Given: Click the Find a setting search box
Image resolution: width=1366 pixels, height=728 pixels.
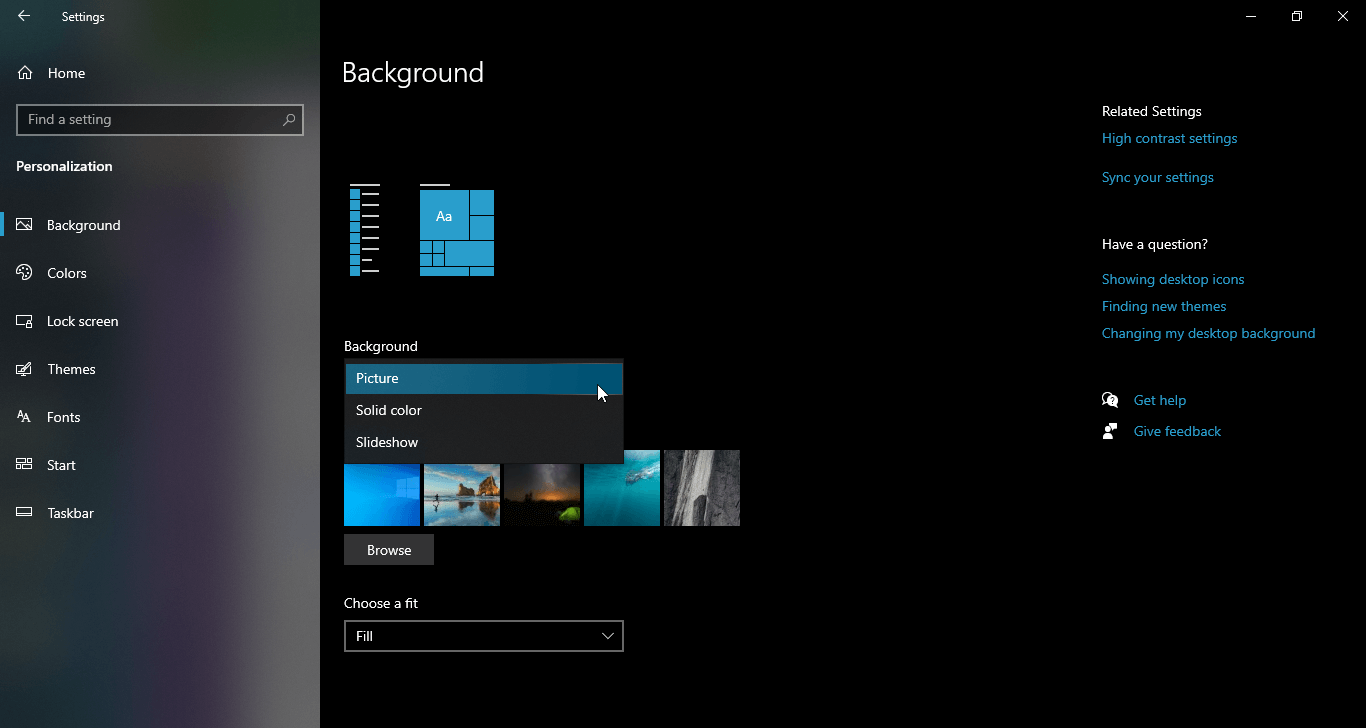Looking at the screenshot, I should click(160, 119).
